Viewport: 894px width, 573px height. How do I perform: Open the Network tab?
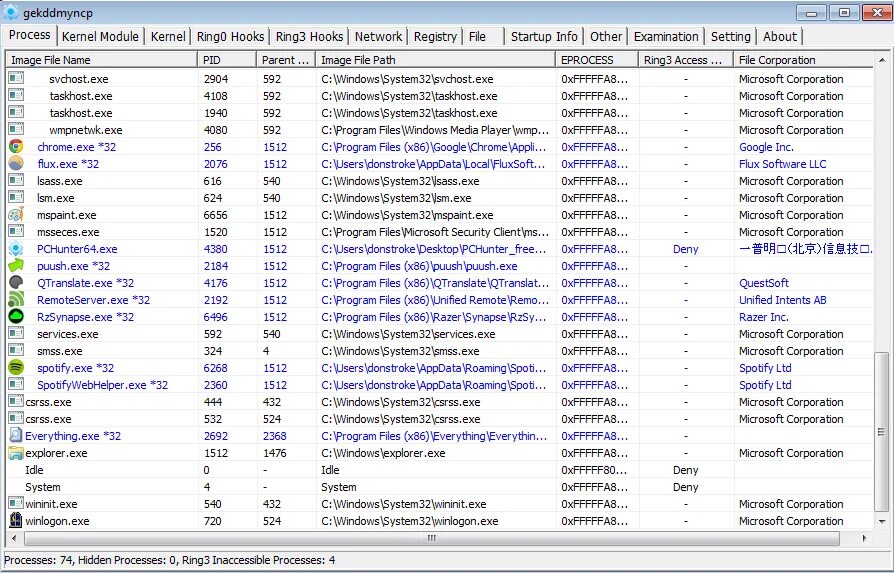tap(379, 36)
